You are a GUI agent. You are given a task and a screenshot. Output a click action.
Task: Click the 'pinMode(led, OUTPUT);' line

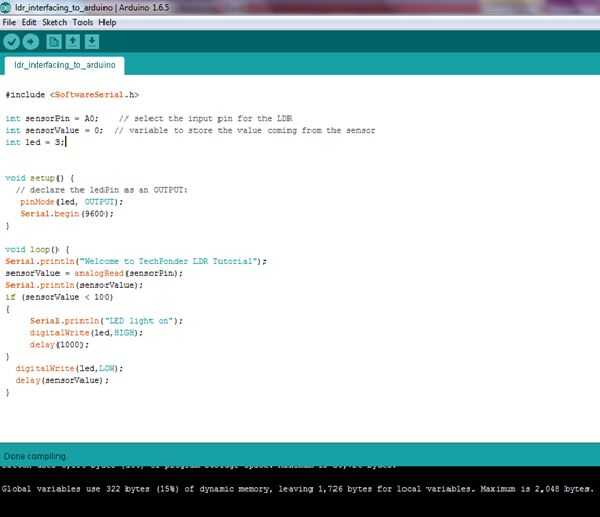[72, 202]
